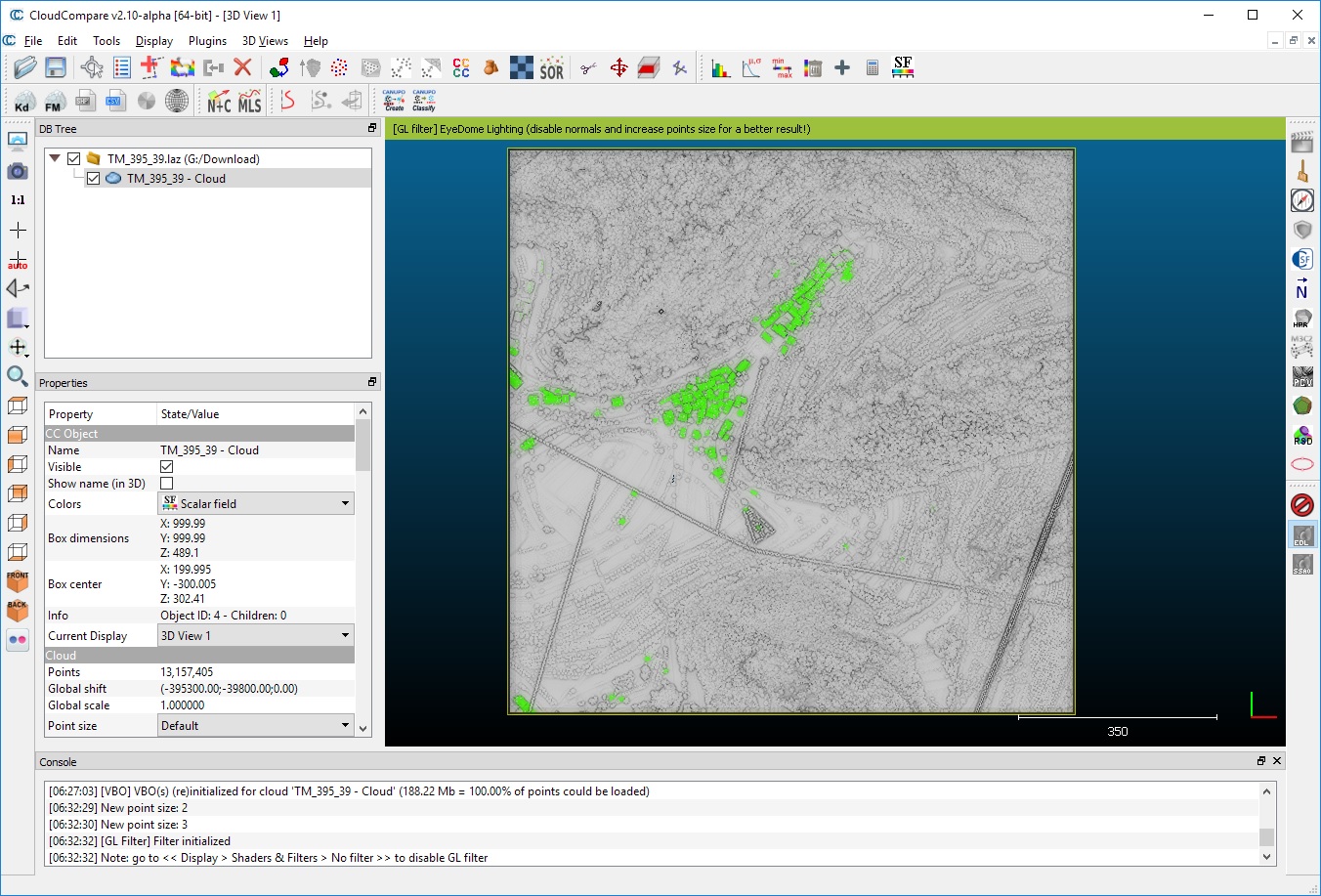Screen dimensions: 1321x896
Task: Enable Show name (in 3D) checkbox
Action: 166,484
